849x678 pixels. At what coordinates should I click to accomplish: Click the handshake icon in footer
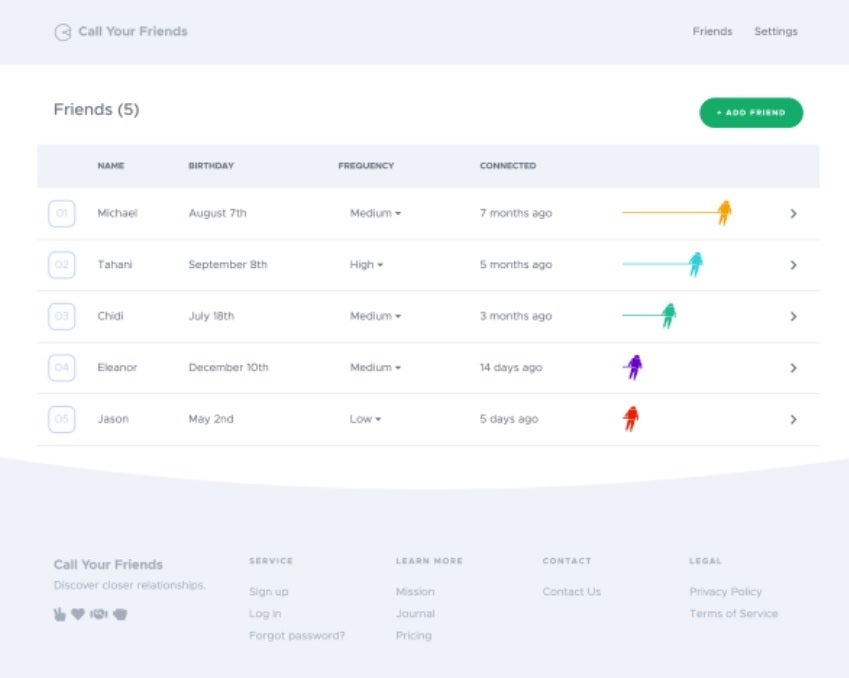tap(99, 614)
